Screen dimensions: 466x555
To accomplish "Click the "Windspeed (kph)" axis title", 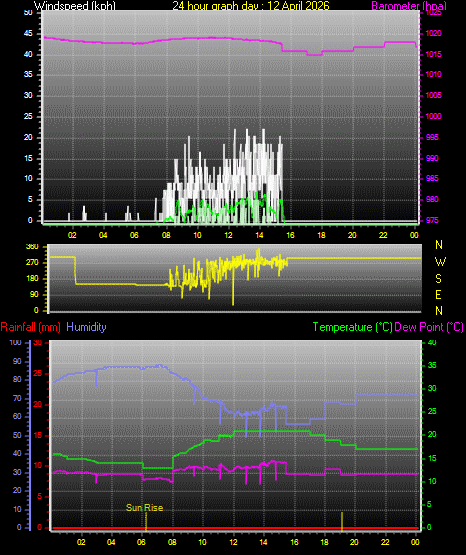I will (x=75, y=5).
